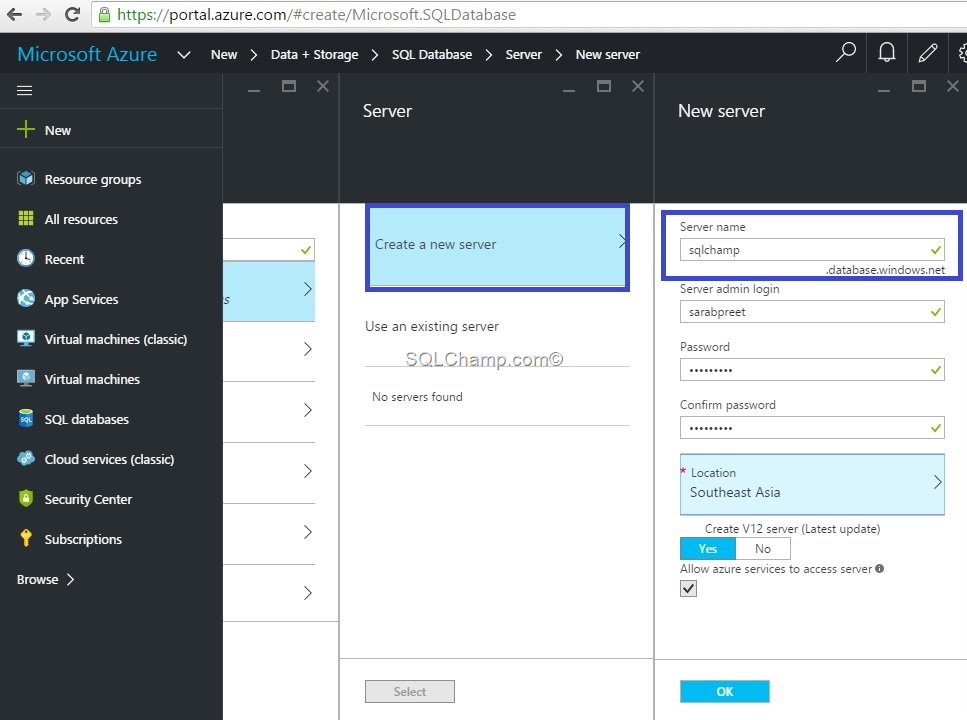Screen dimensions: 967x720
Task: Open notifications bell icon
Action: (887, 52)
